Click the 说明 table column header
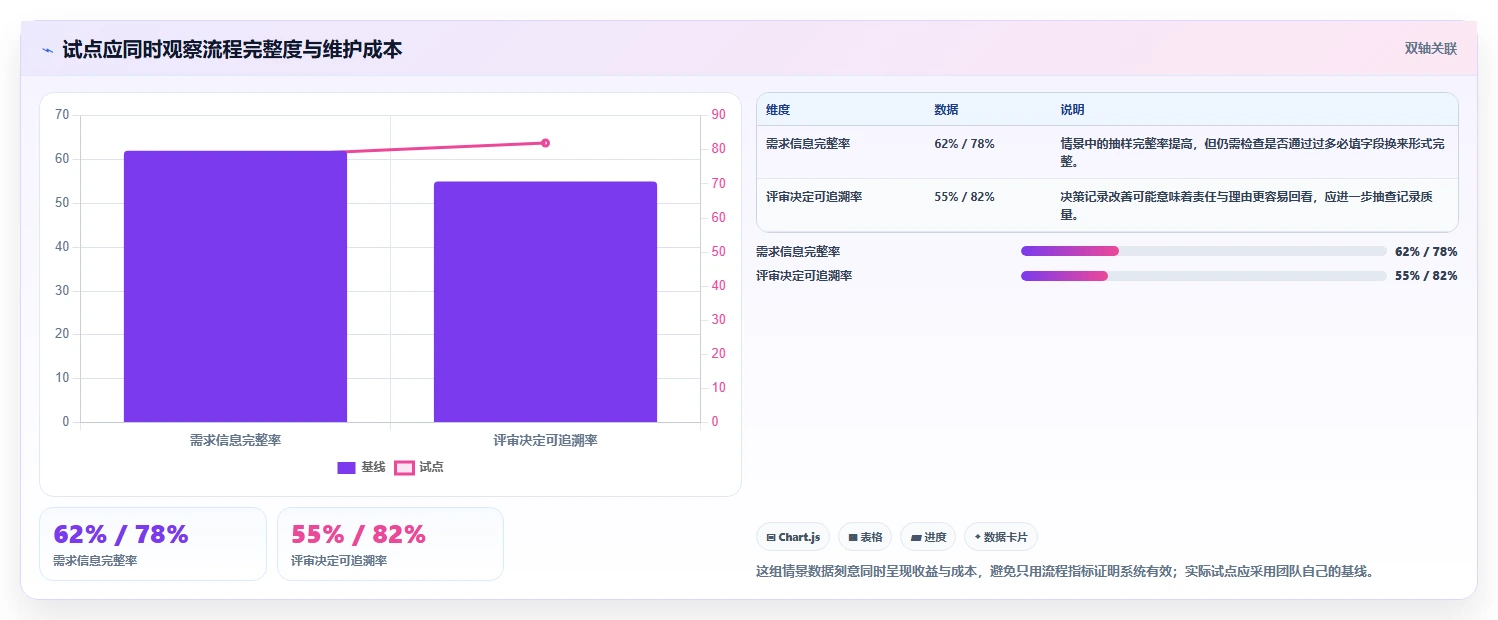This screenshot has width=1498, height=620. pyautogui.click(x=1072, y=110)
